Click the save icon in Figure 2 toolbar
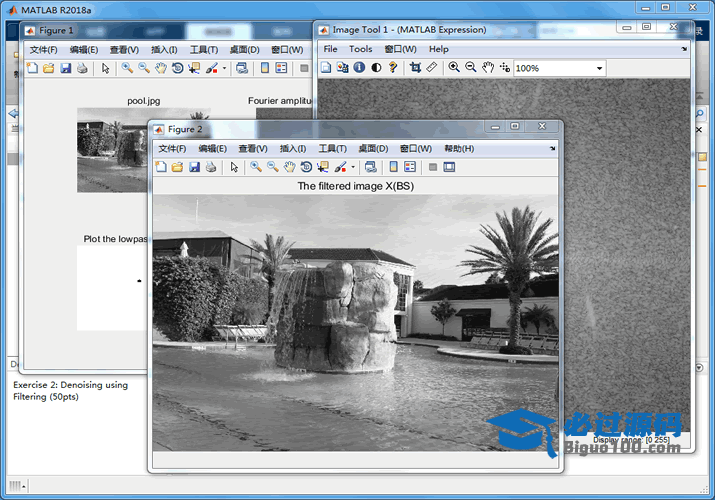The width and height of the screenshot is (715, 500). [194, 167]
